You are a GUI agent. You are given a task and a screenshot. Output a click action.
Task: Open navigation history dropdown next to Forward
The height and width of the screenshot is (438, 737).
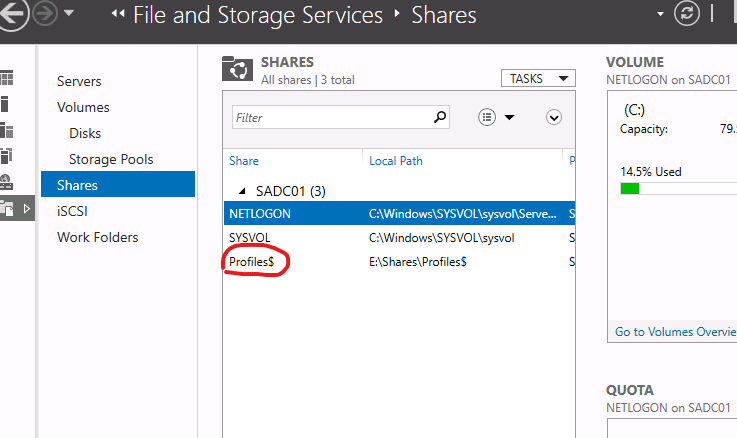point(68,15)
